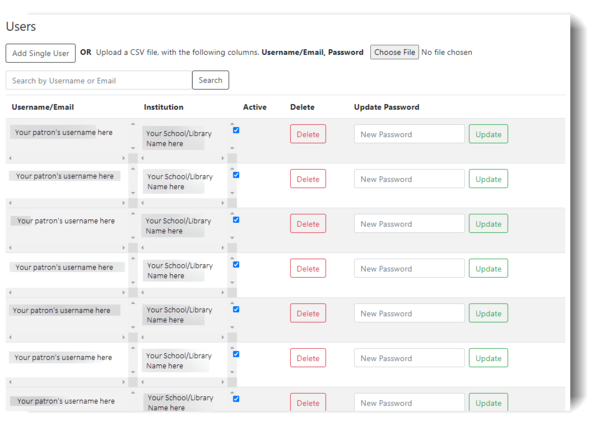Image resolution: width=600 pixels, height=426 pixels.
Task: Click the up scroll arrow in first username cell
Action: 133,124
